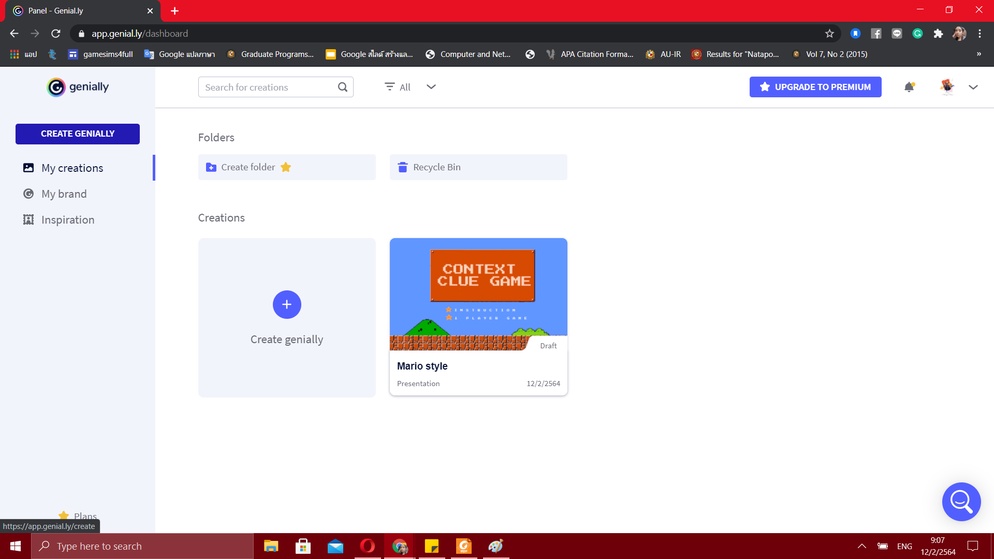Screen dimensions: 994x559
Task: Open the AU-IR bookmark
Action: point(663,55)
